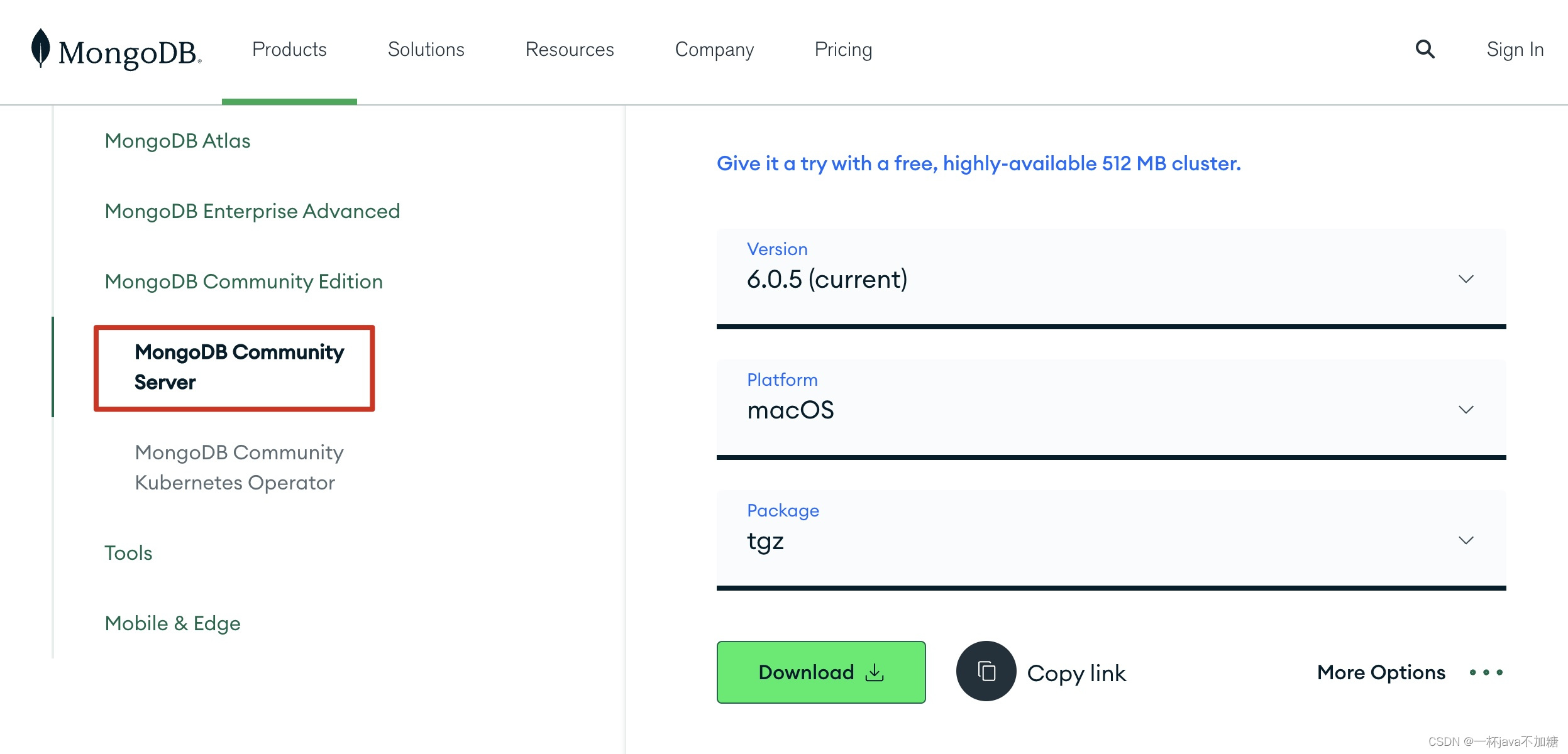Click the Copy link label

pos(1076,673)
